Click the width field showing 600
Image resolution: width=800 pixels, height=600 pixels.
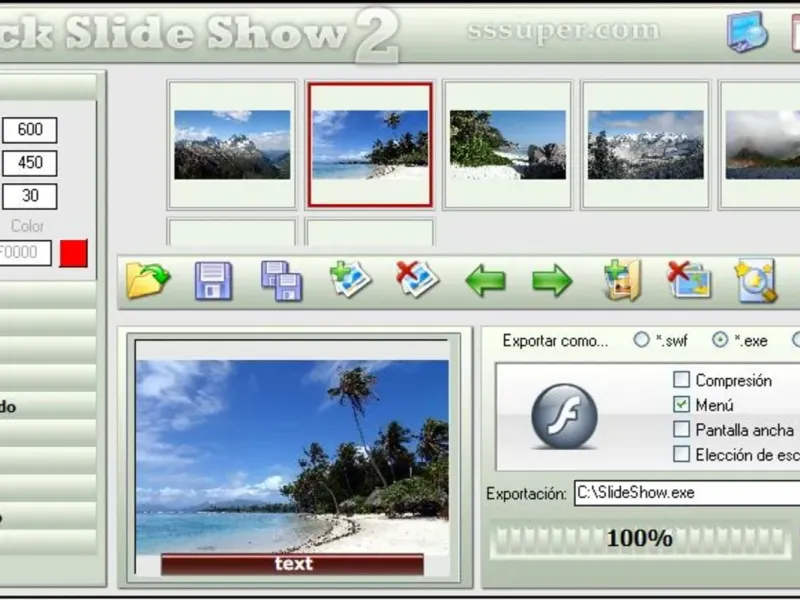30,130
